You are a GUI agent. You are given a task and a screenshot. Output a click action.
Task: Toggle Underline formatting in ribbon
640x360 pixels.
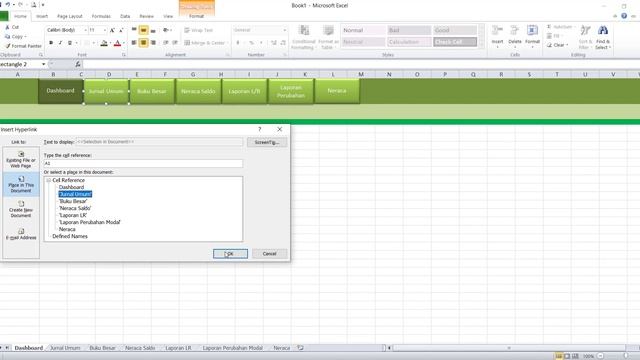pos(70,43)
